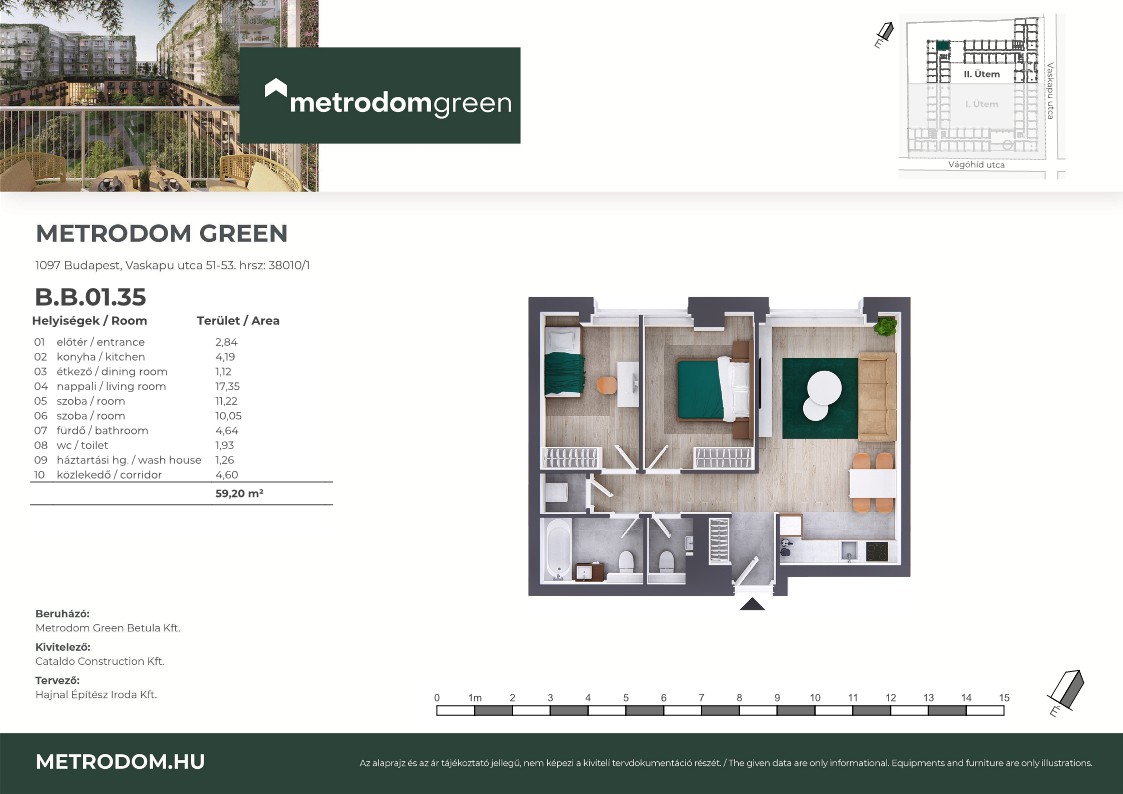This screenshot has height=794, width=1123.
Task: Click the beige sofa in the living room
Action: pos(877,396)
